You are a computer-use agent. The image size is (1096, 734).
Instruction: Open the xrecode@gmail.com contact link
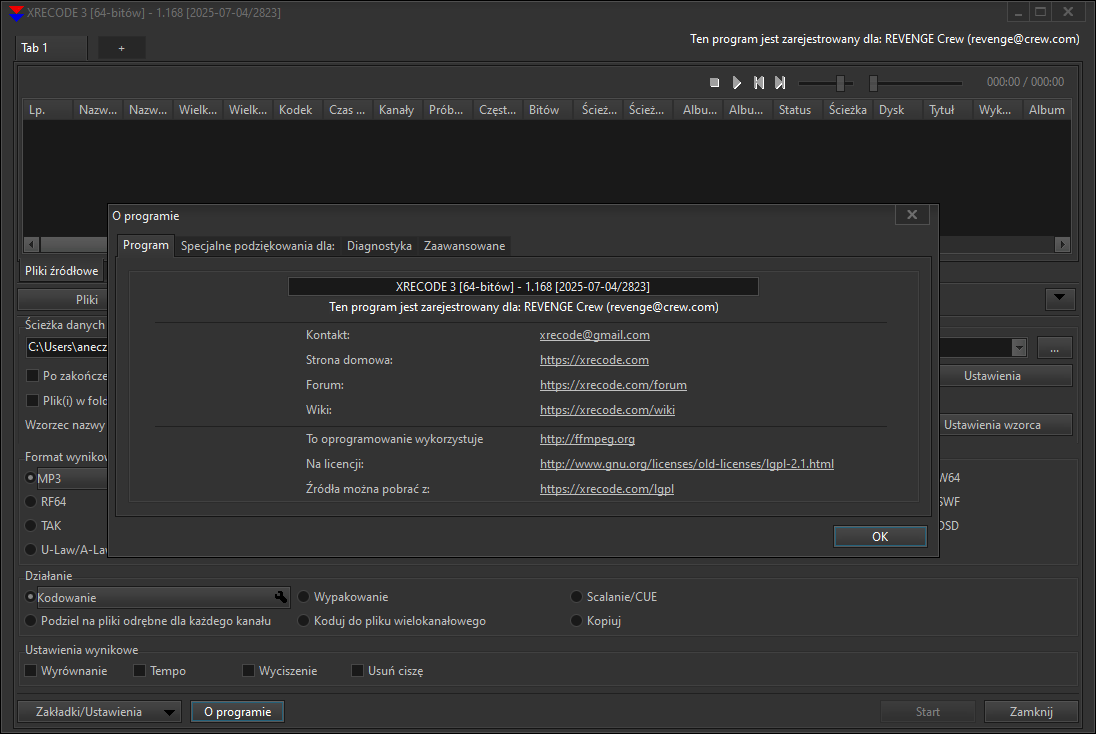(595, 335)
